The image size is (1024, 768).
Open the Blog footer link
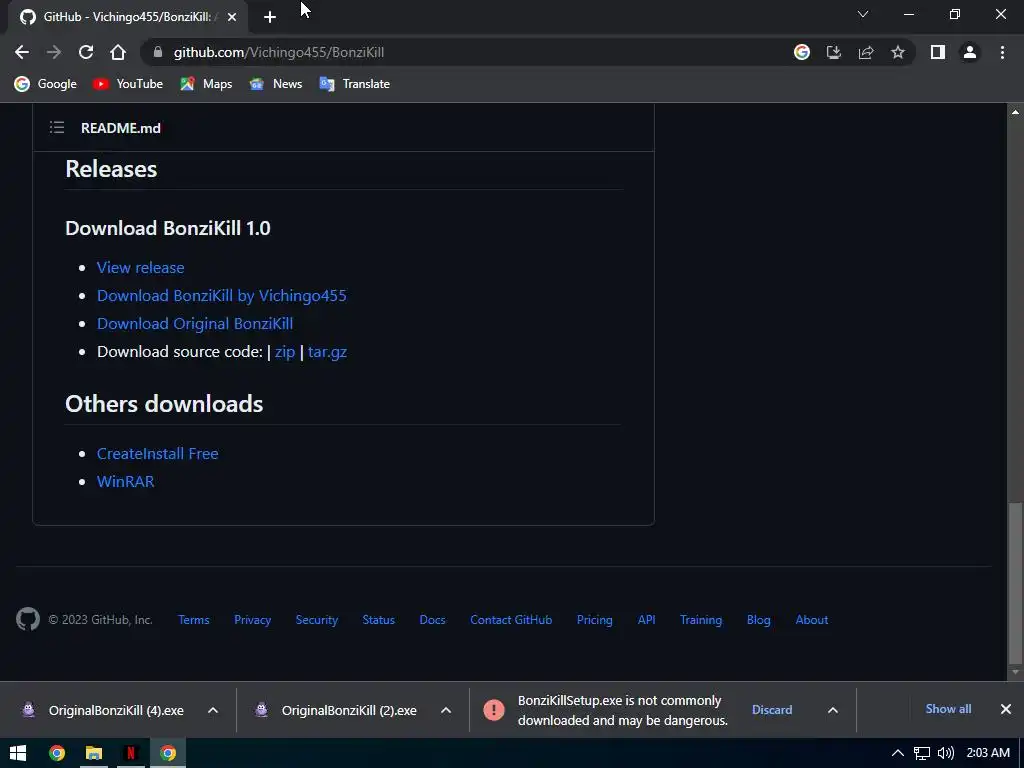(759, 620)
